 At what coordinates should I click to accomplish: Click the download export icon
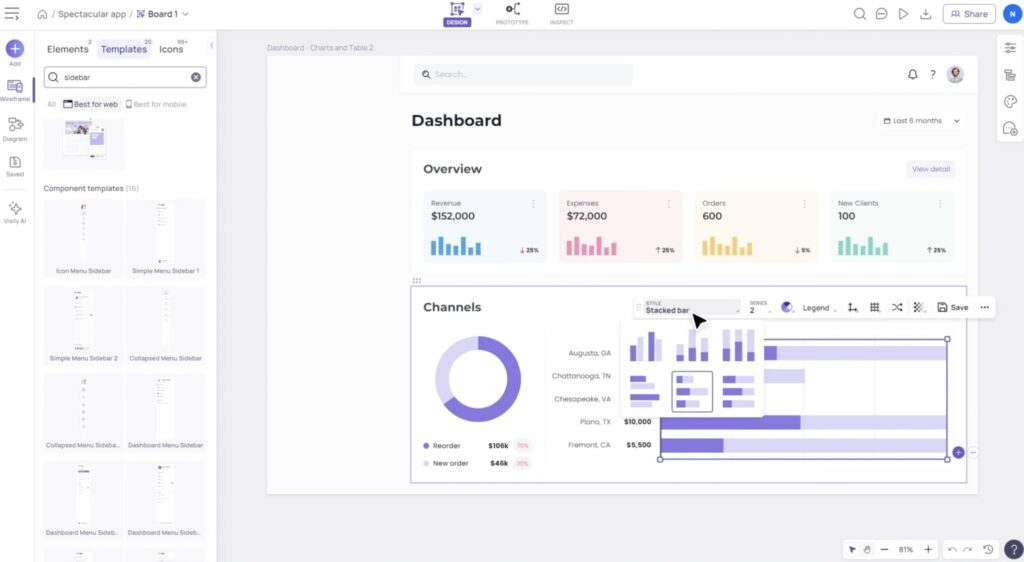click(926, 14)
